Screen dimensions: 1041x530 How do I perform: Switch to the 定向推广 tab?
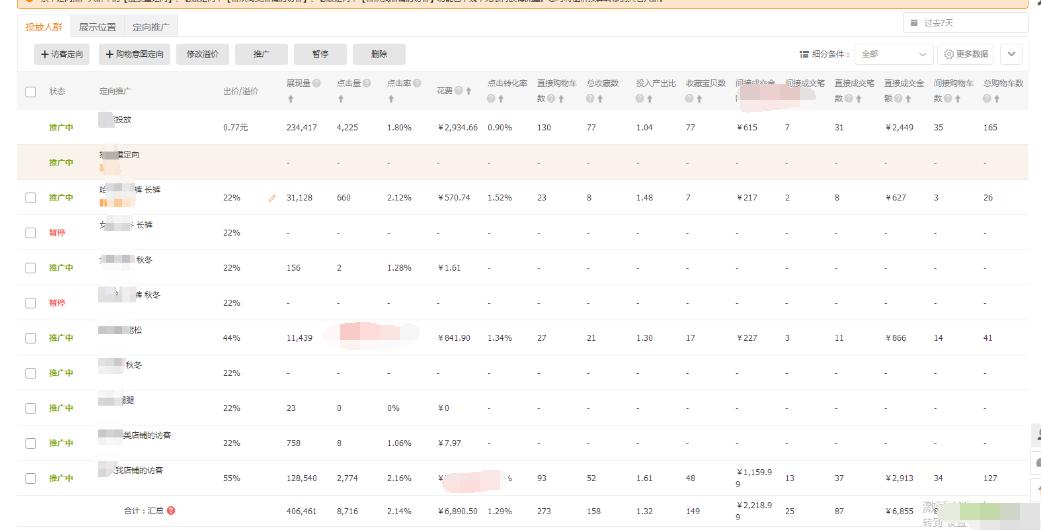[151, 27]
